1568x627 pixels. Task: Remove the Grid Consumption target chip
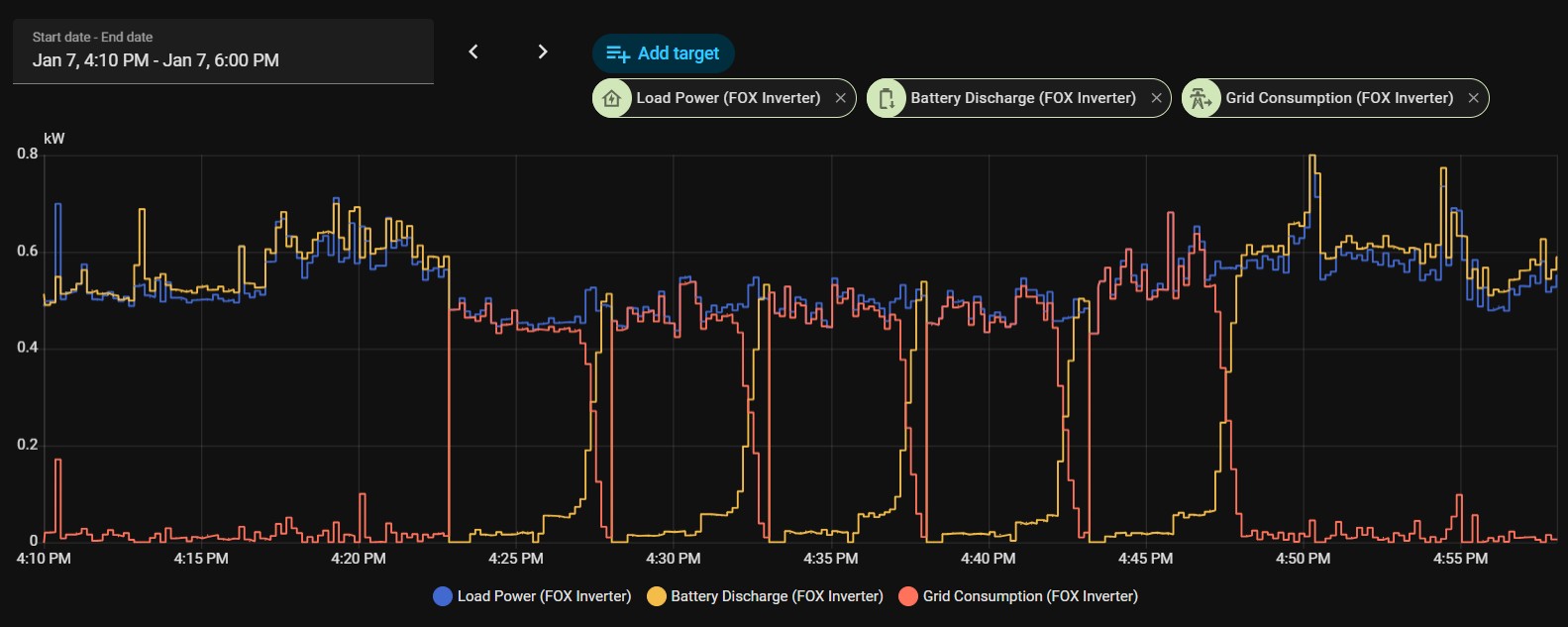pyautogui.click(x=1473, y=98)
